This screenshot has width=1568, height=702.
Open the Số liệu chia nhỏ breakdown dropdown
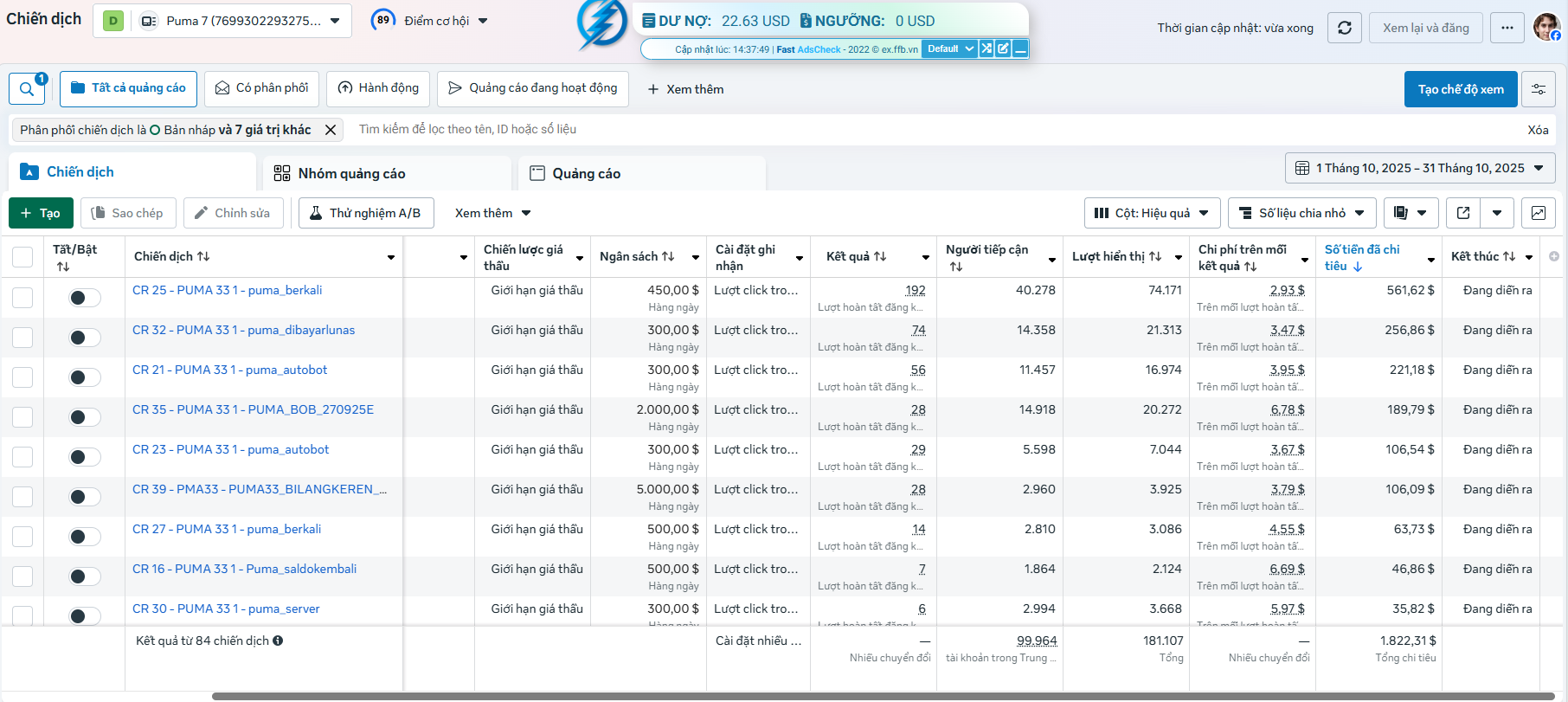(1302, 213)
